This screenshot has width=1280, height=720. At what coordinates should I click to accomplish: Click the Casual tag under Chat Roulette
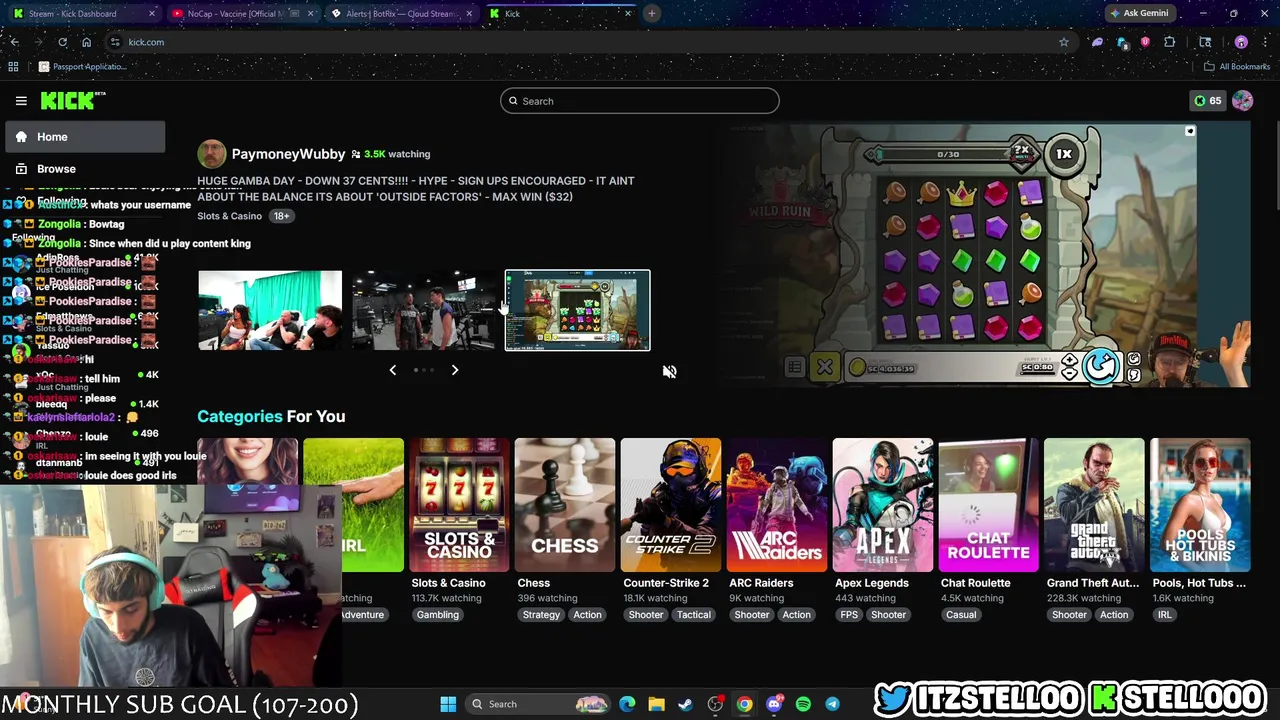click(x=961, y=615)
